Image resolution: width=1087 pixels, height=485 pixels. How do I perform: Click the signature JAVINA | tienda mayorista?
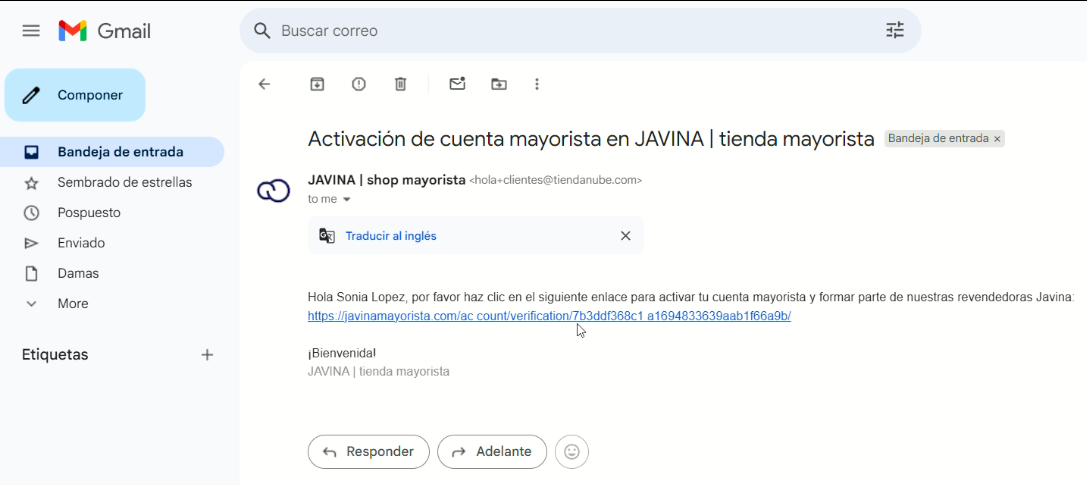coord(379,371)
